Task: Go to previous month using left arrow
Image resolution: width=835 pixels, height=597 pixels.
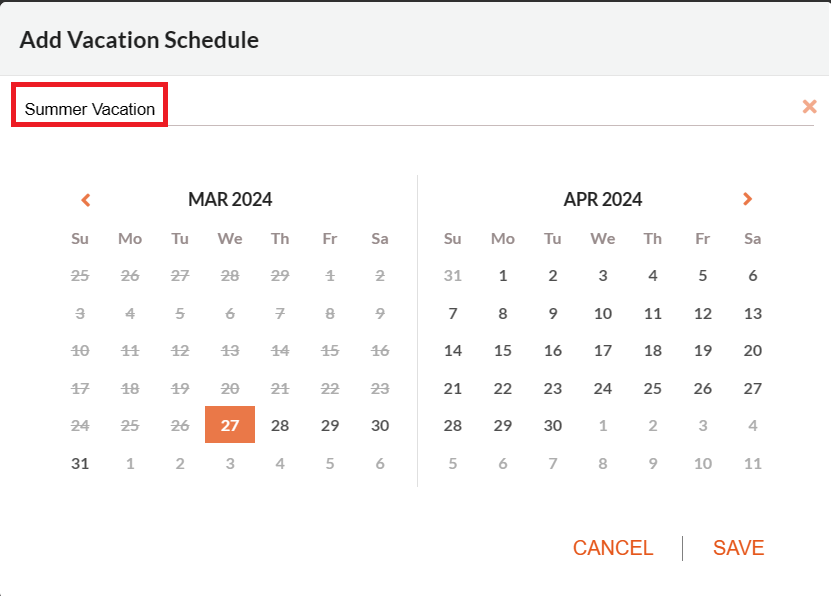Action: point(86,200)
